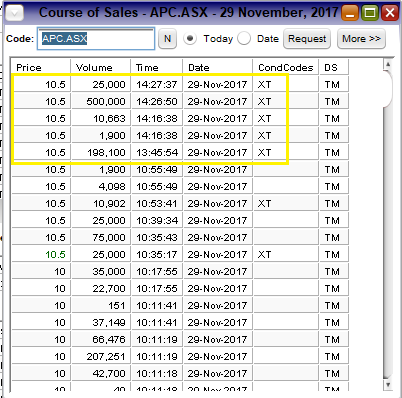The image size is (402, 398).
Task: Sort by the Date column header
Action: coord(218,67)
